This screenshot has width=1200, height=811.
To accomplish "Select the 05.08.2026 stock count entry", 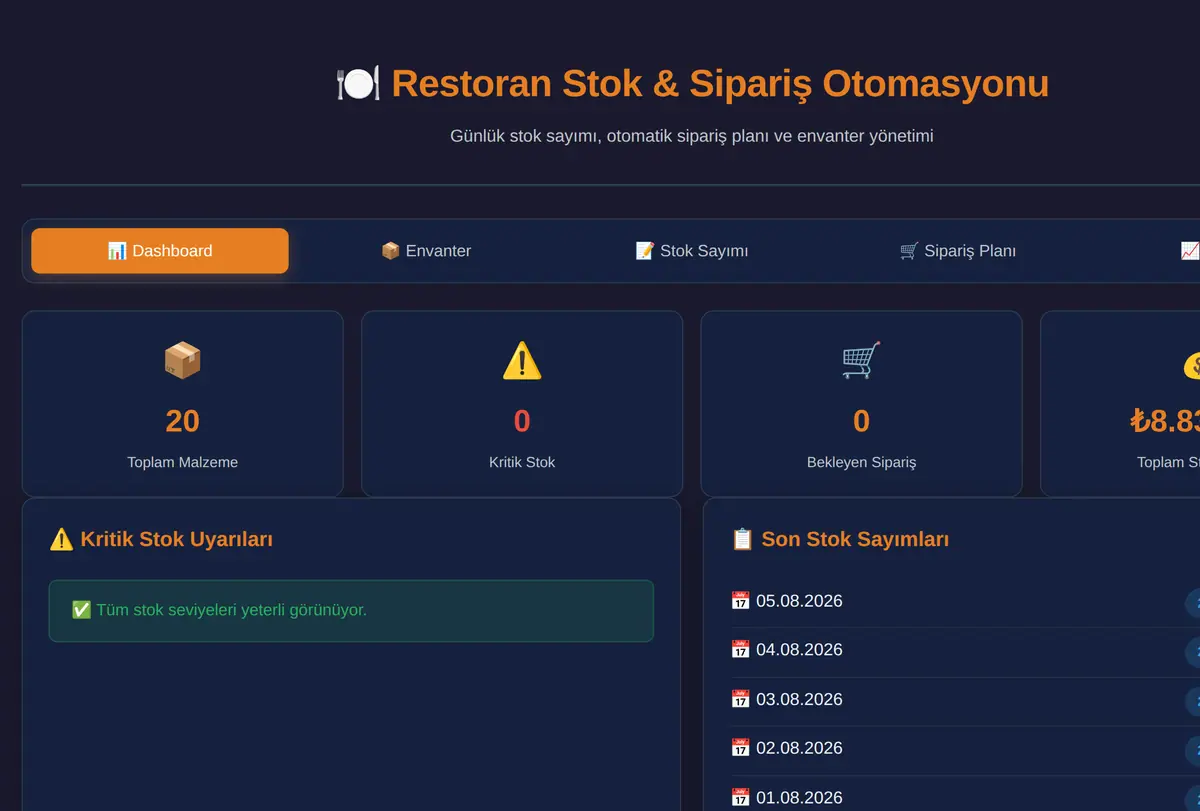I will point(965,601).
